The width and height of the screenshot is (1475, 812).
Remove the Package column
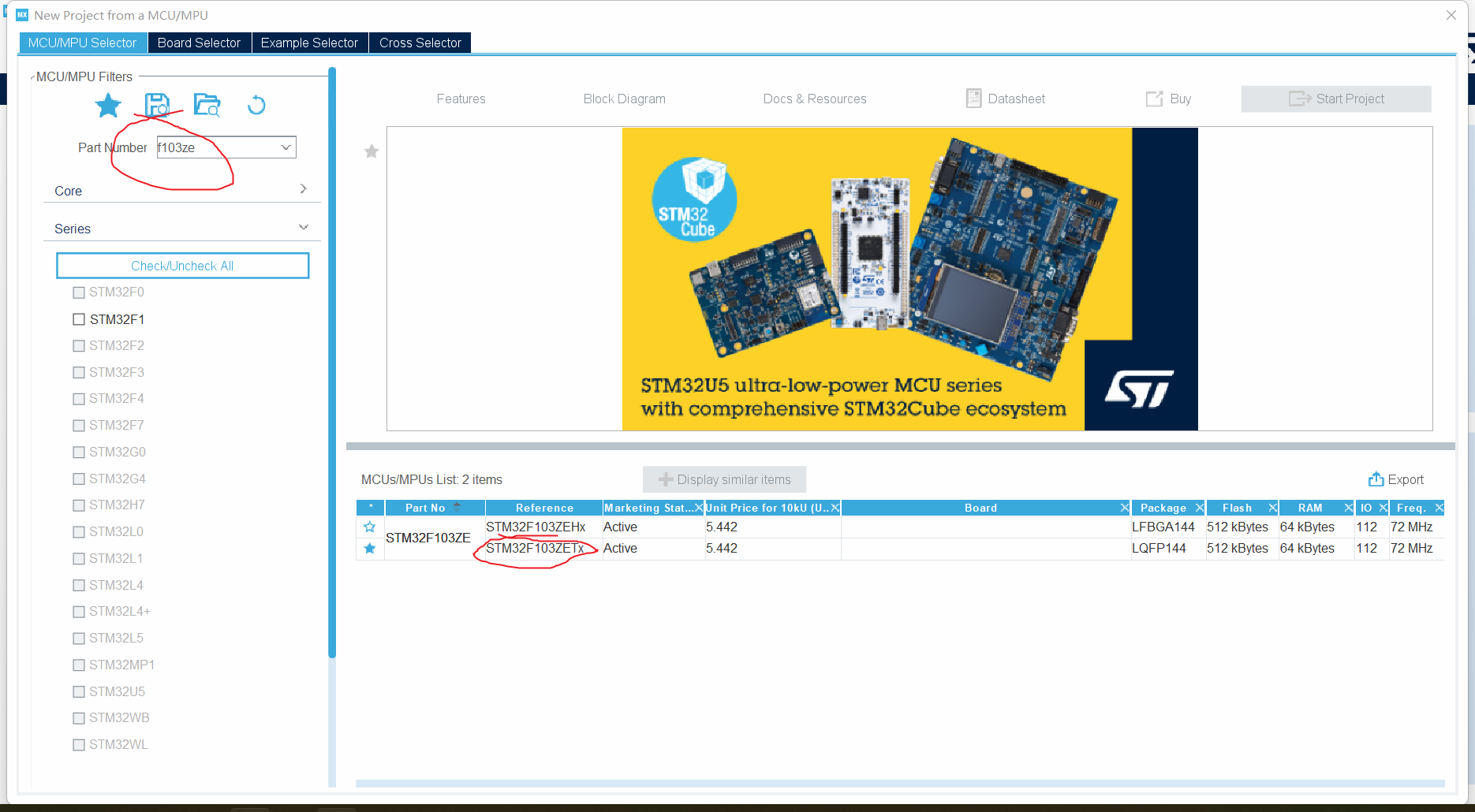click(x=1200, y=508)
